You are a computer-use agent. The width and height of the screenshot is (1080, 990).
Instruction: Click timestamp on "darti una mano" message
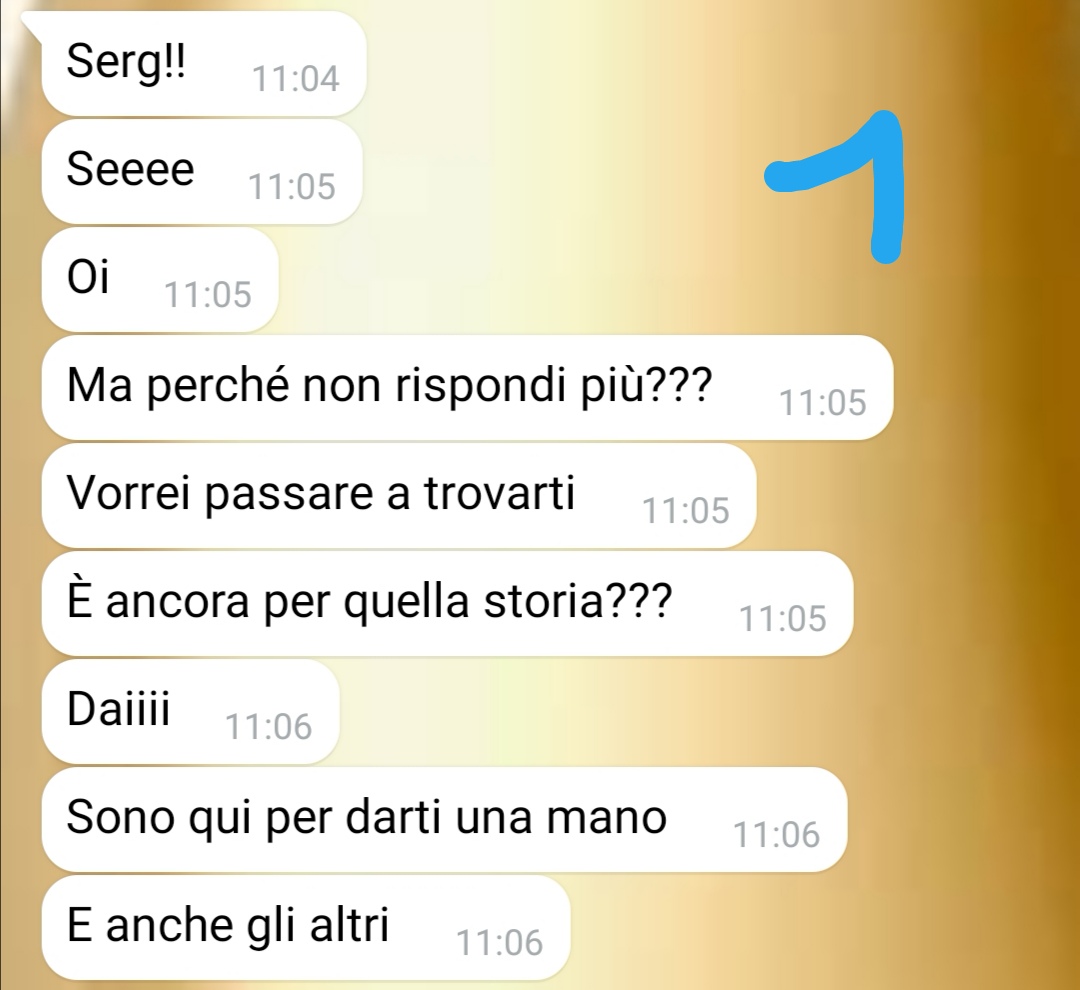click(776, 835)
